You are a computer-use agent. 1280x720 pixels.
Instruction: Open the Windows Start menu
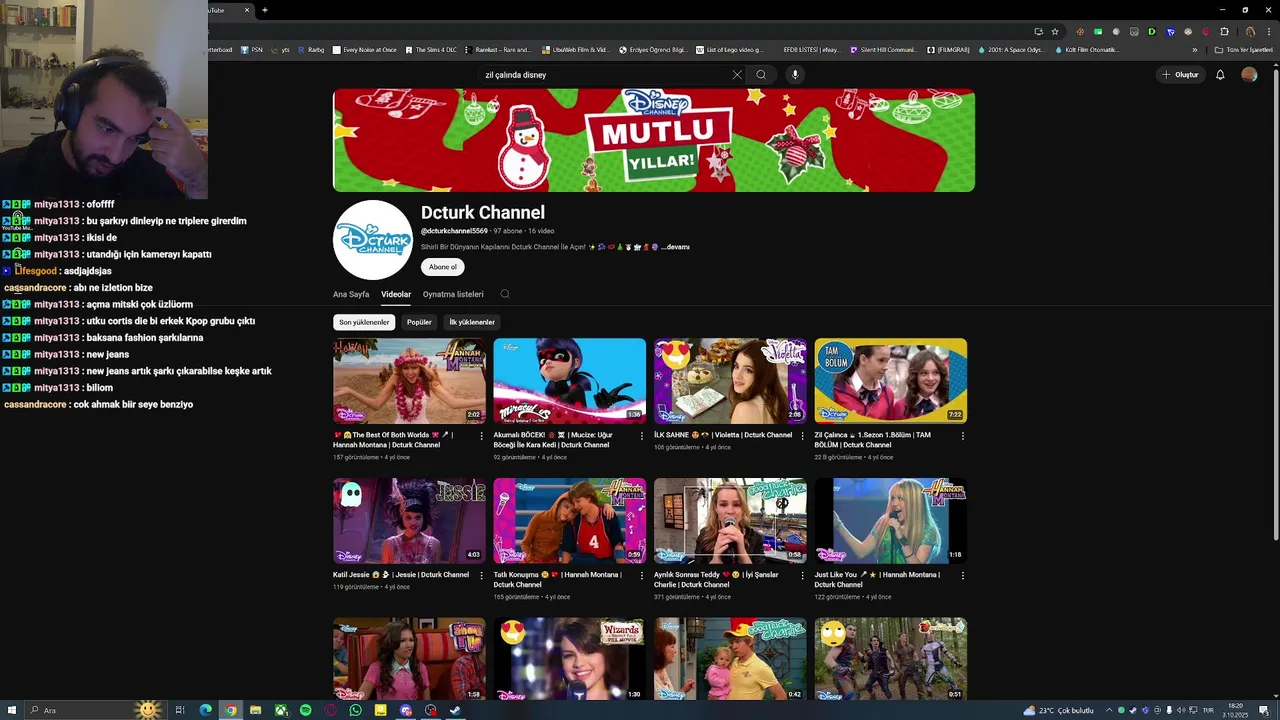[x=11, y=710]
